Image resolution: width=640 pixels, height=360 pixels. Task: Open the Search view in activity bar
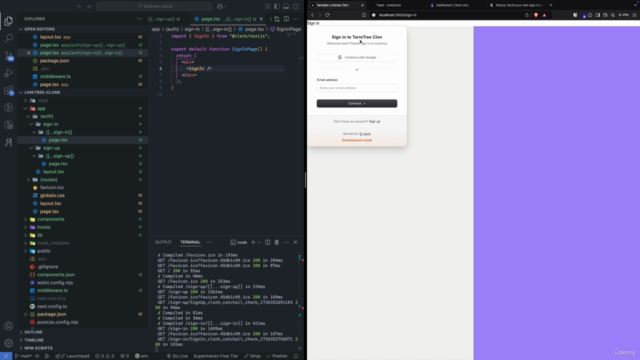pyautogui.click(x=9, y=38)
